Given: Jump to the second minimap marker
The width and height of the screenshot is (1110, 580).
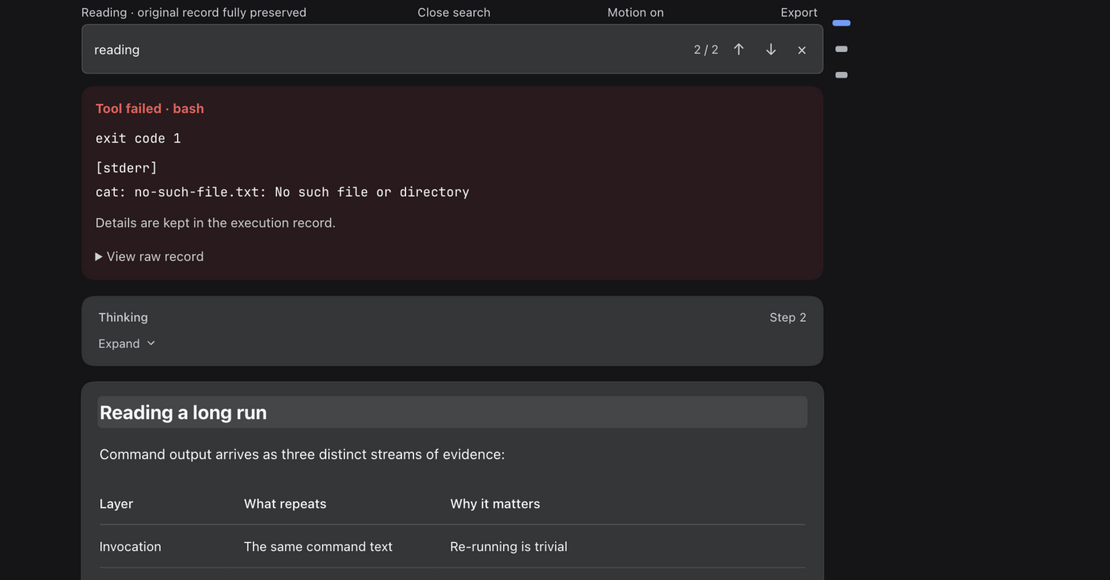Looking at the screenshot, I should [841, 49].
